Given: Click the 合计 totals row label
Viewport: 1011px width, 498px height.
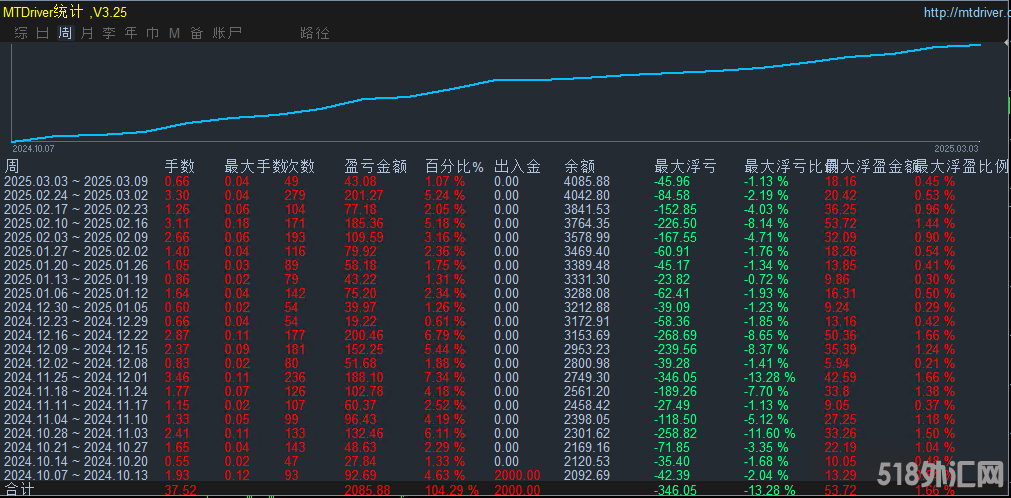Looking at the screenshot, I should (18, 490).
